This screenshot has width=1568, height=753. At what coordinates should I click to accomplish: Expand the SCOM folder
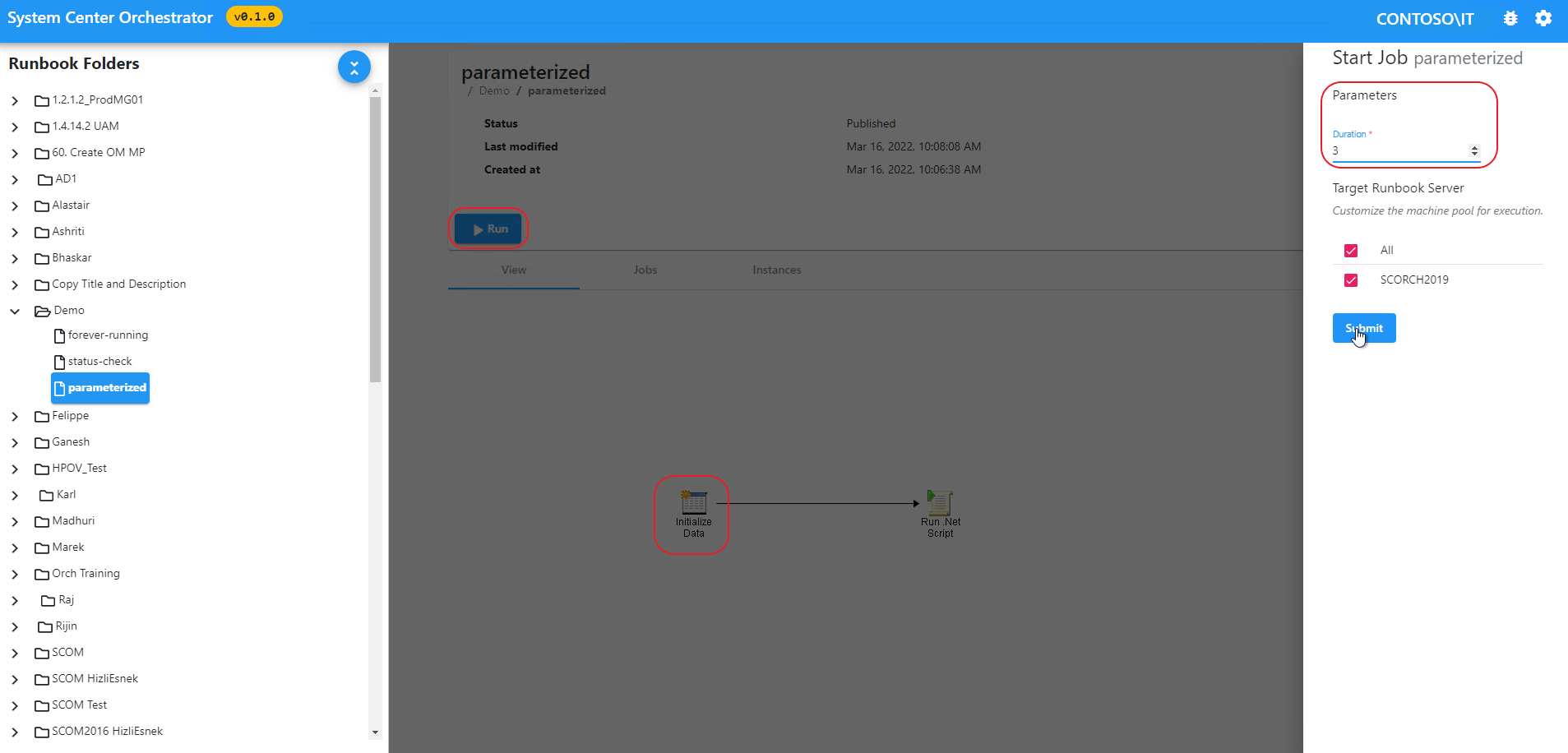(x=14, y=652)
